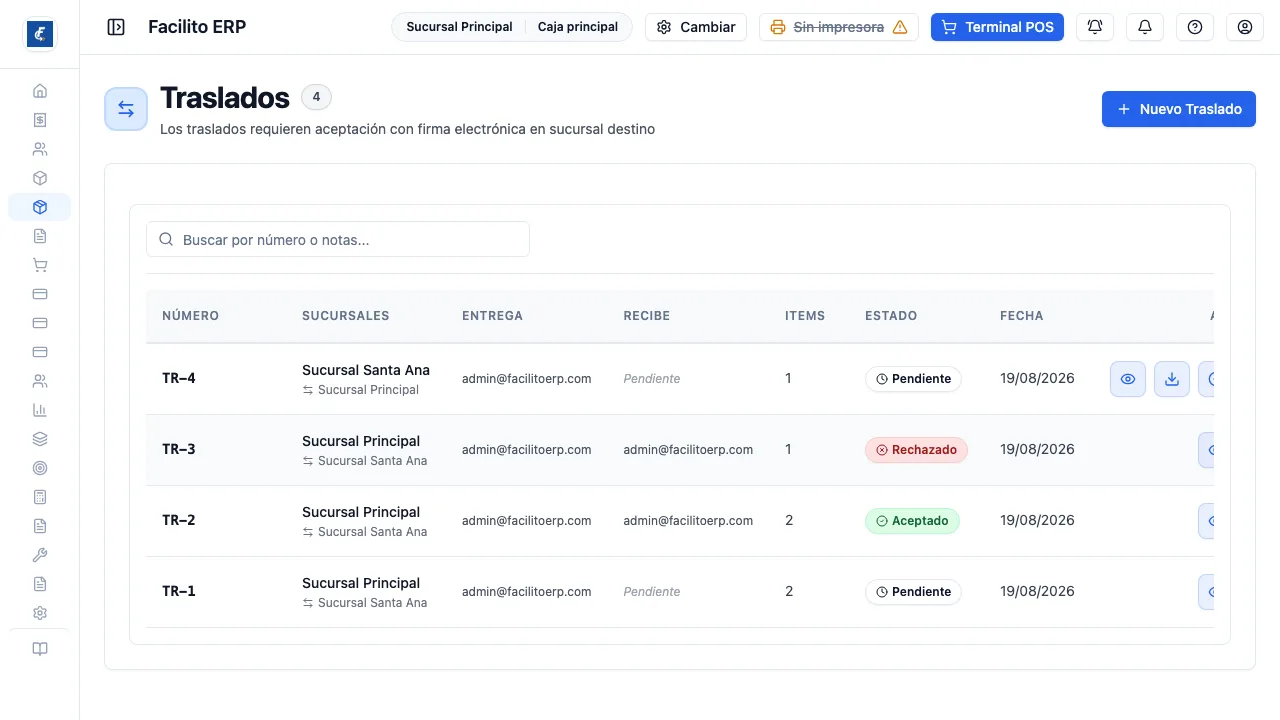Click the NÚMERO column header
Image resolution: width=1280 pixels, height=720 pixels.
191,316
